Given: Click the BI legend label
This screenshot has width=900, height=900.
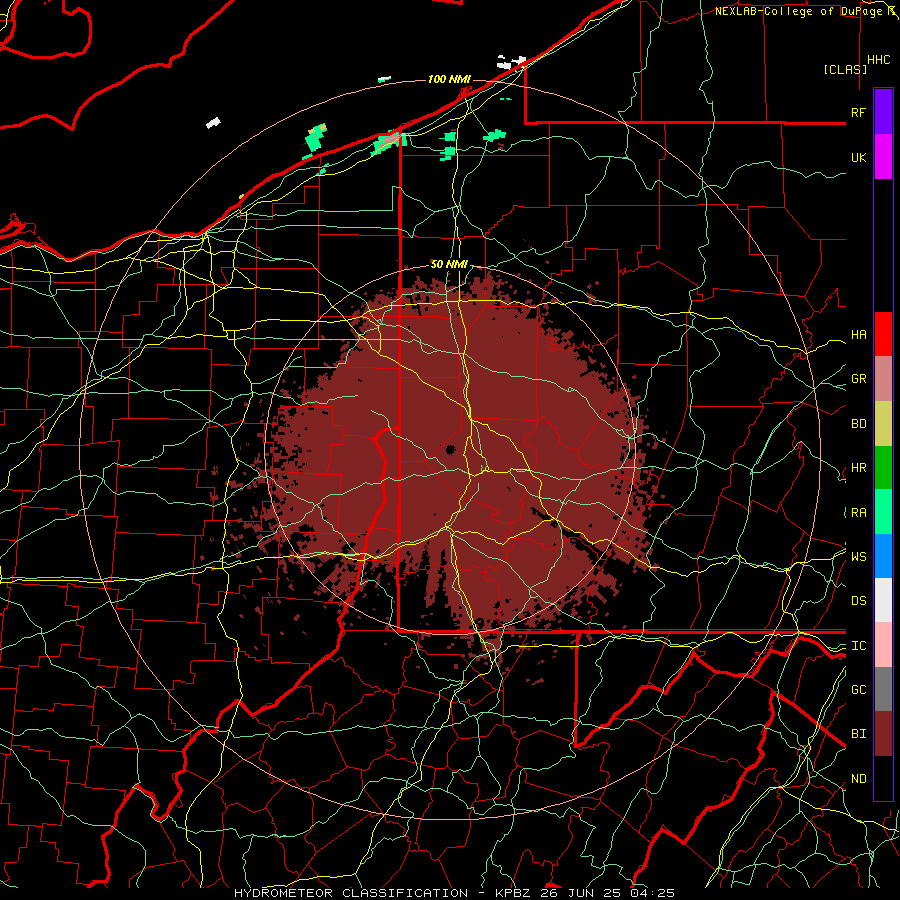Looking at the screenshot, I should (858, 734).
